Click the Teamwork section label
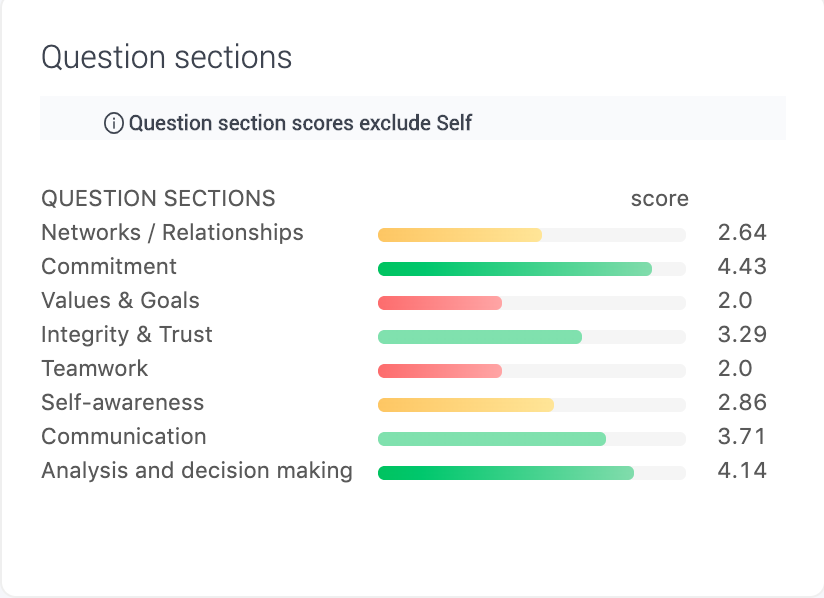Screen dimensions: 824x598 (x=95, y=368)
